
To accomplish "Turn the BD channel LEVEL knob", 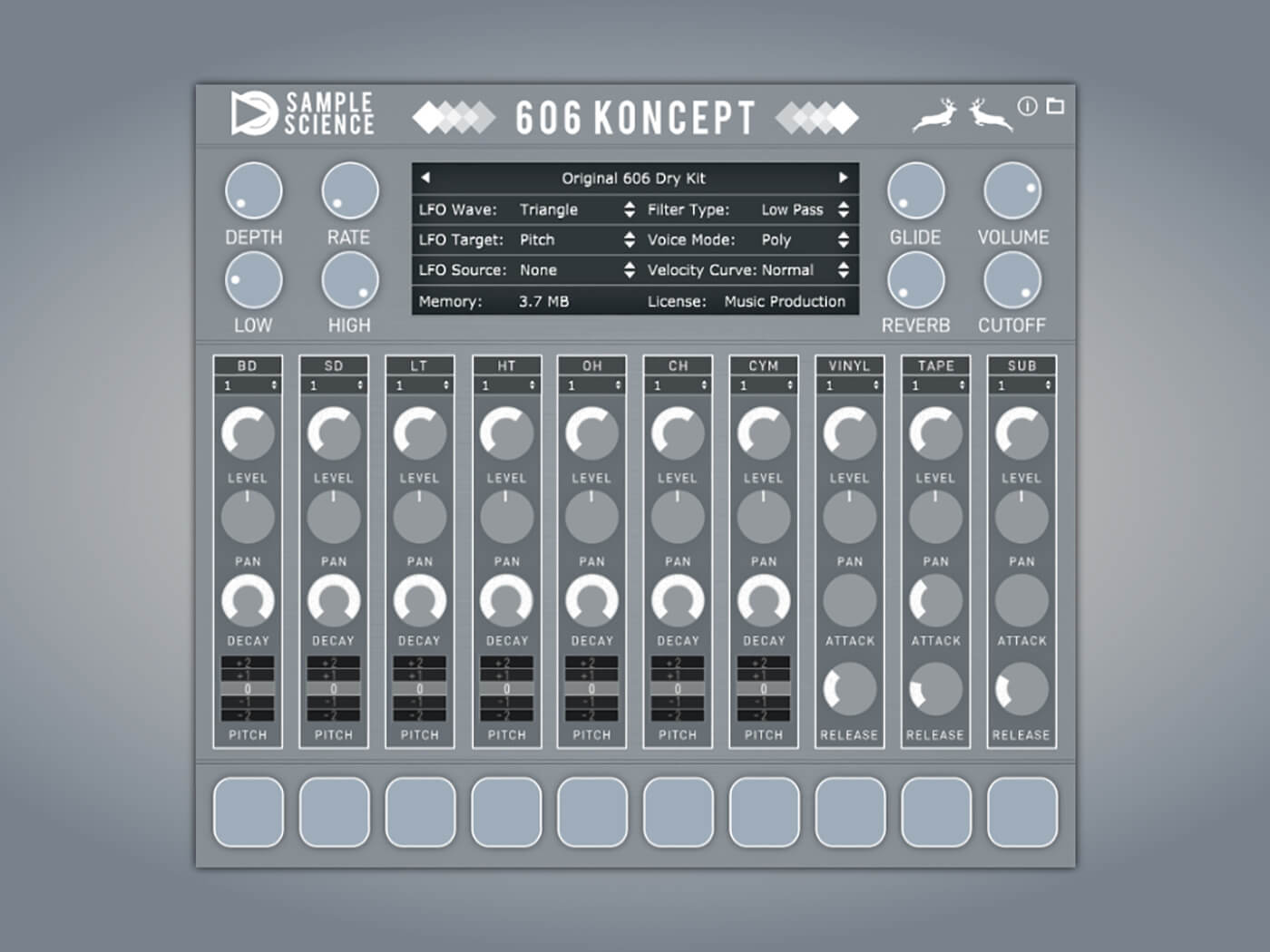I will 248,432.
